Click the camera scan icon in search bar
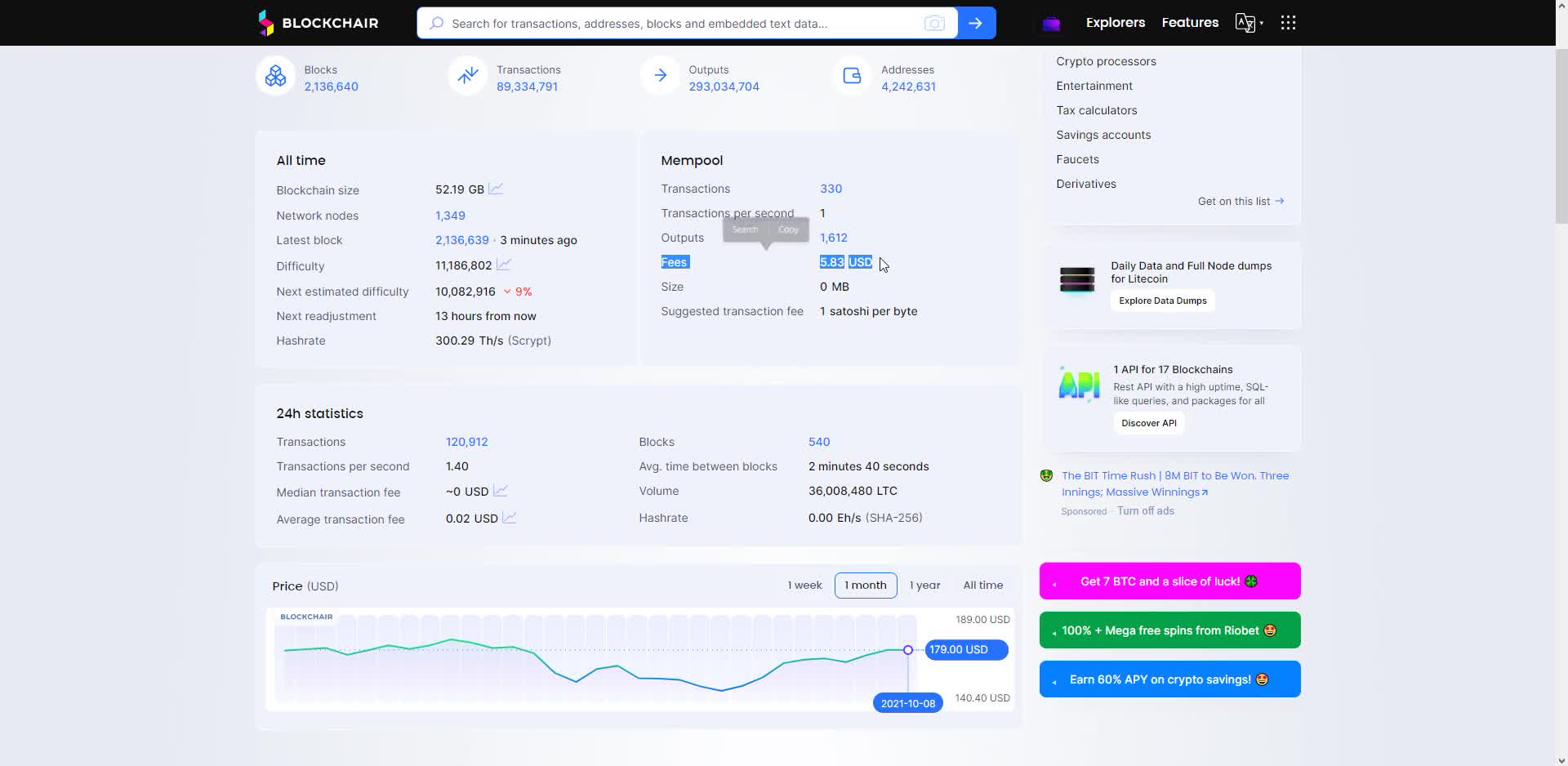Image resolution: width=1568 pixels, height=766 pixels. 934,24
